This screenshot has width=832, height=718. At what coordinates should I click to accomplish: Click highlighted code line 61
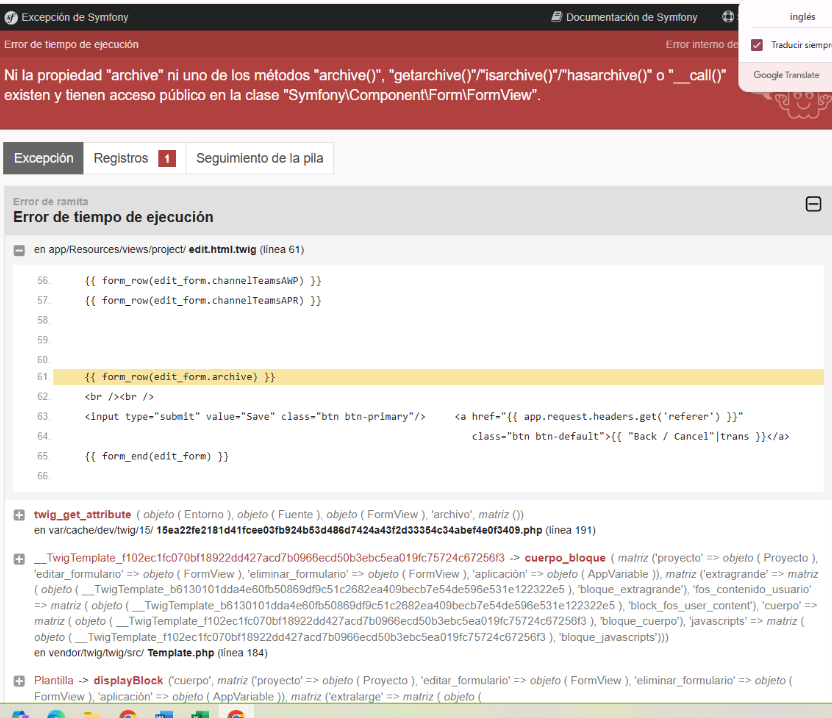pos(180,377)
